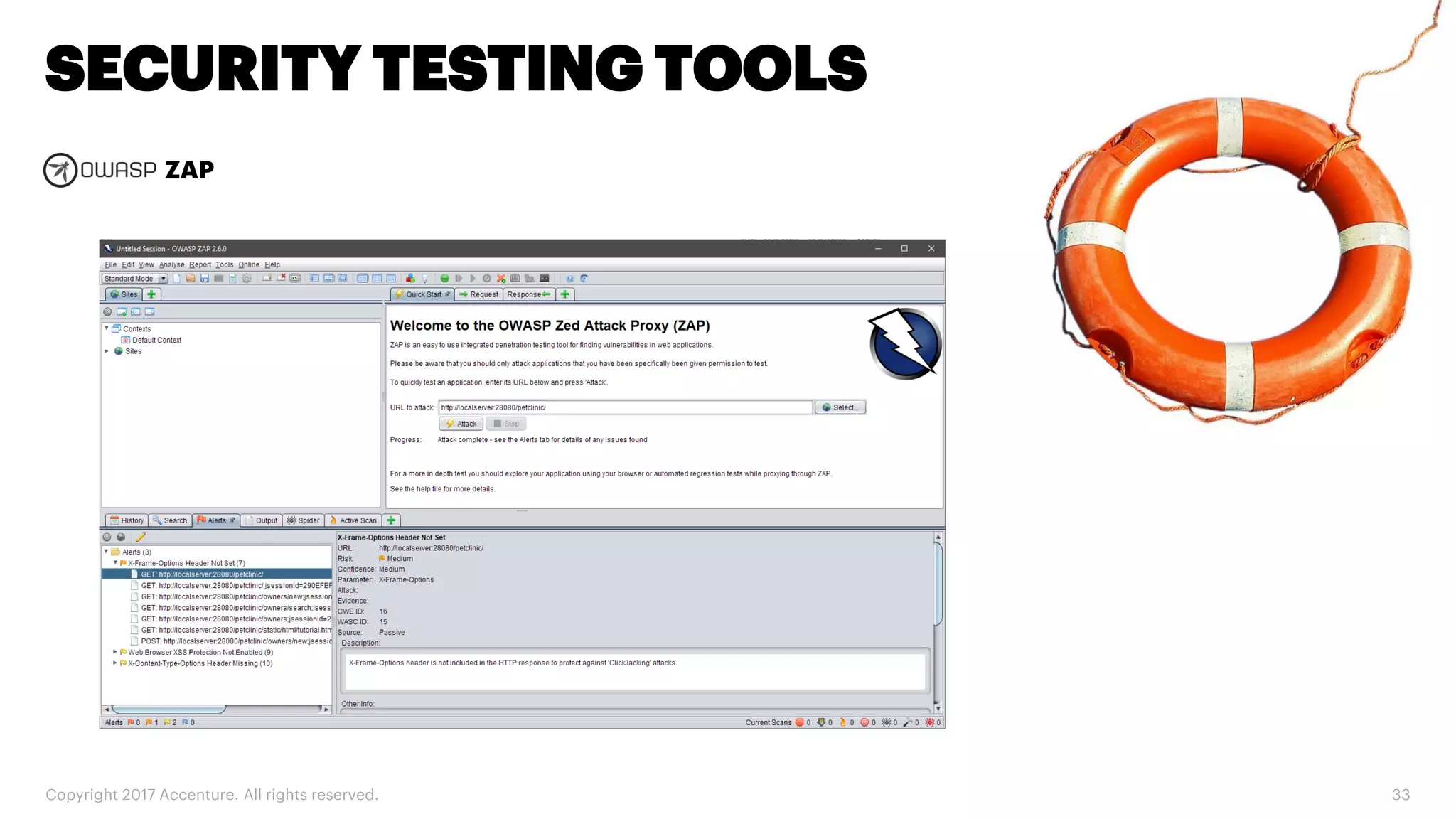
Task: Select the full layout toolbar icon
Action: coord(343,279)
